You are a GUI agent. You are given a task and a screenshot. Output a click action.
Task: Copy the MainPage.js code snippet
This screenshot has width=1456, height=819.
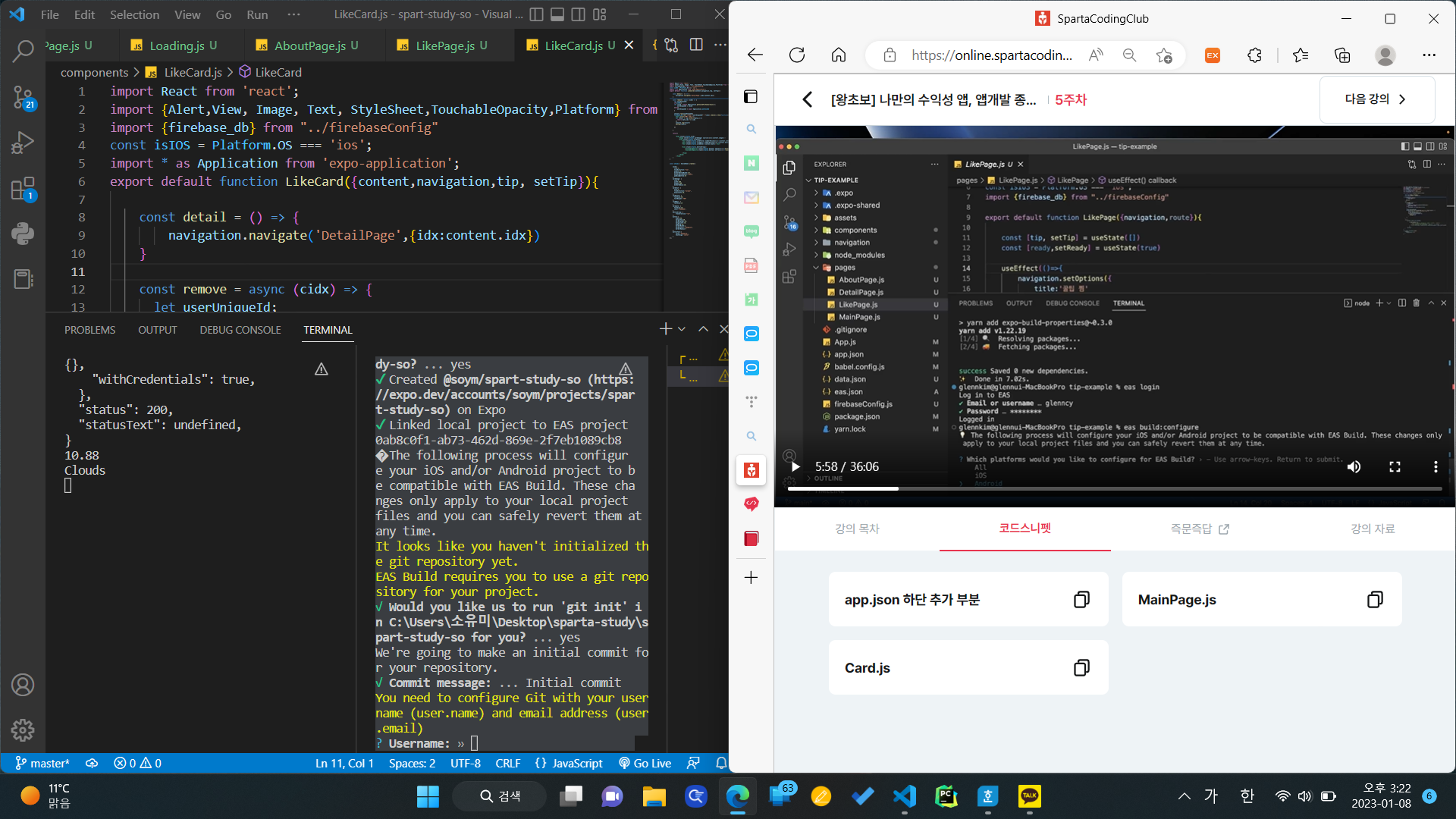(x=1375, y=600)
